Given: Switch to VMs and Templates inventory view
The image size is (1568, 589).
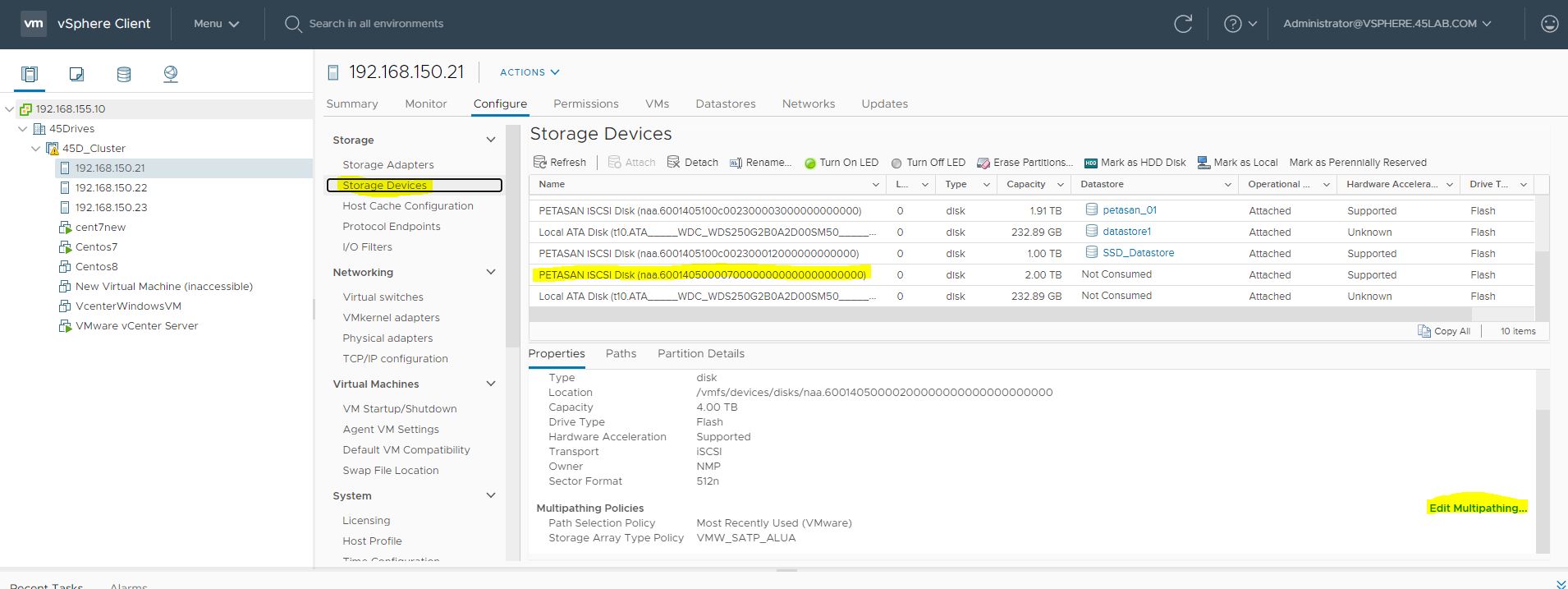Looking at the screenshot, I should pyautogui.click(x=76, y=74).
